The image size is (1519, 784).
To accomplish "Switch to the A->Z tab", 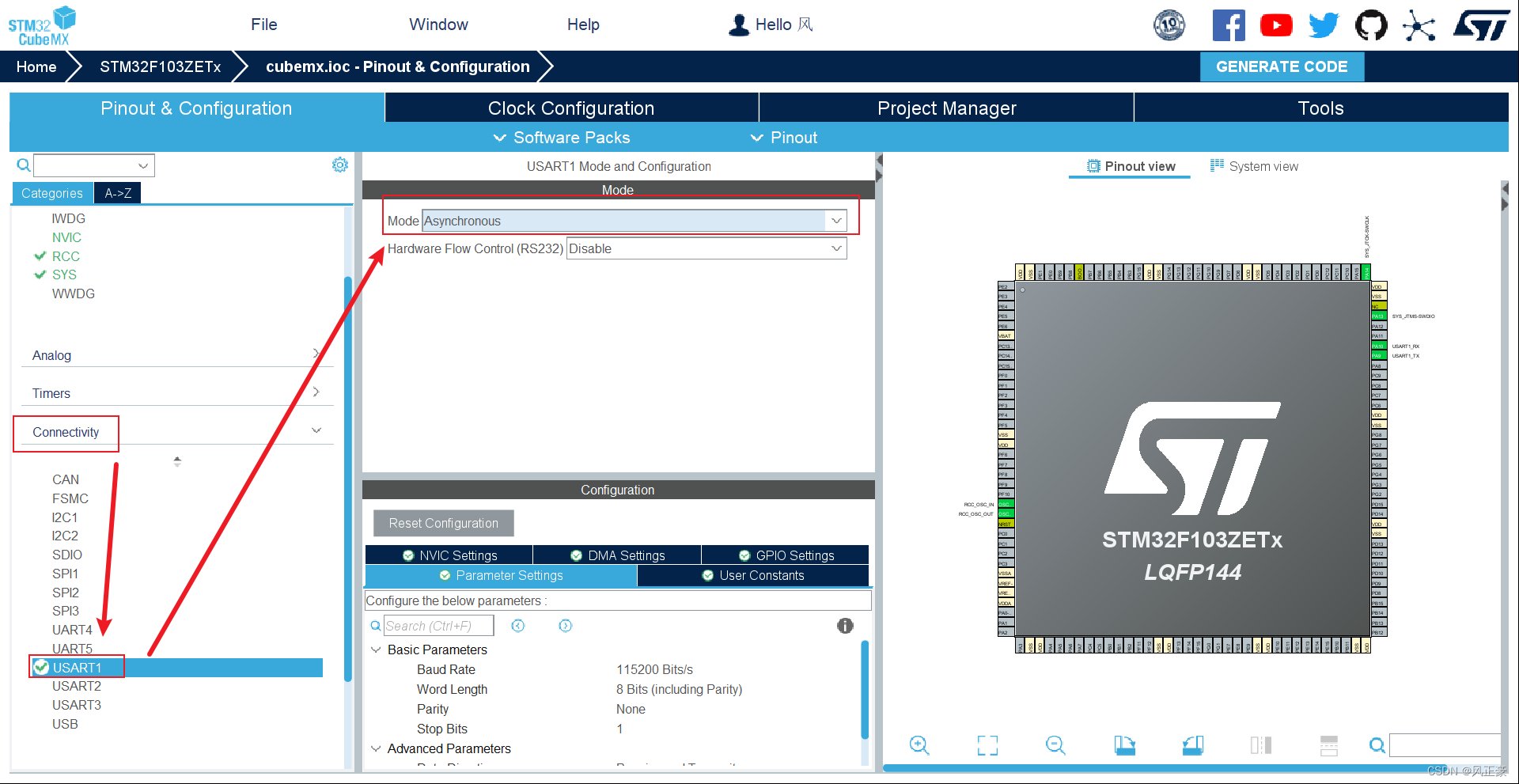I will tap(118, 193).
